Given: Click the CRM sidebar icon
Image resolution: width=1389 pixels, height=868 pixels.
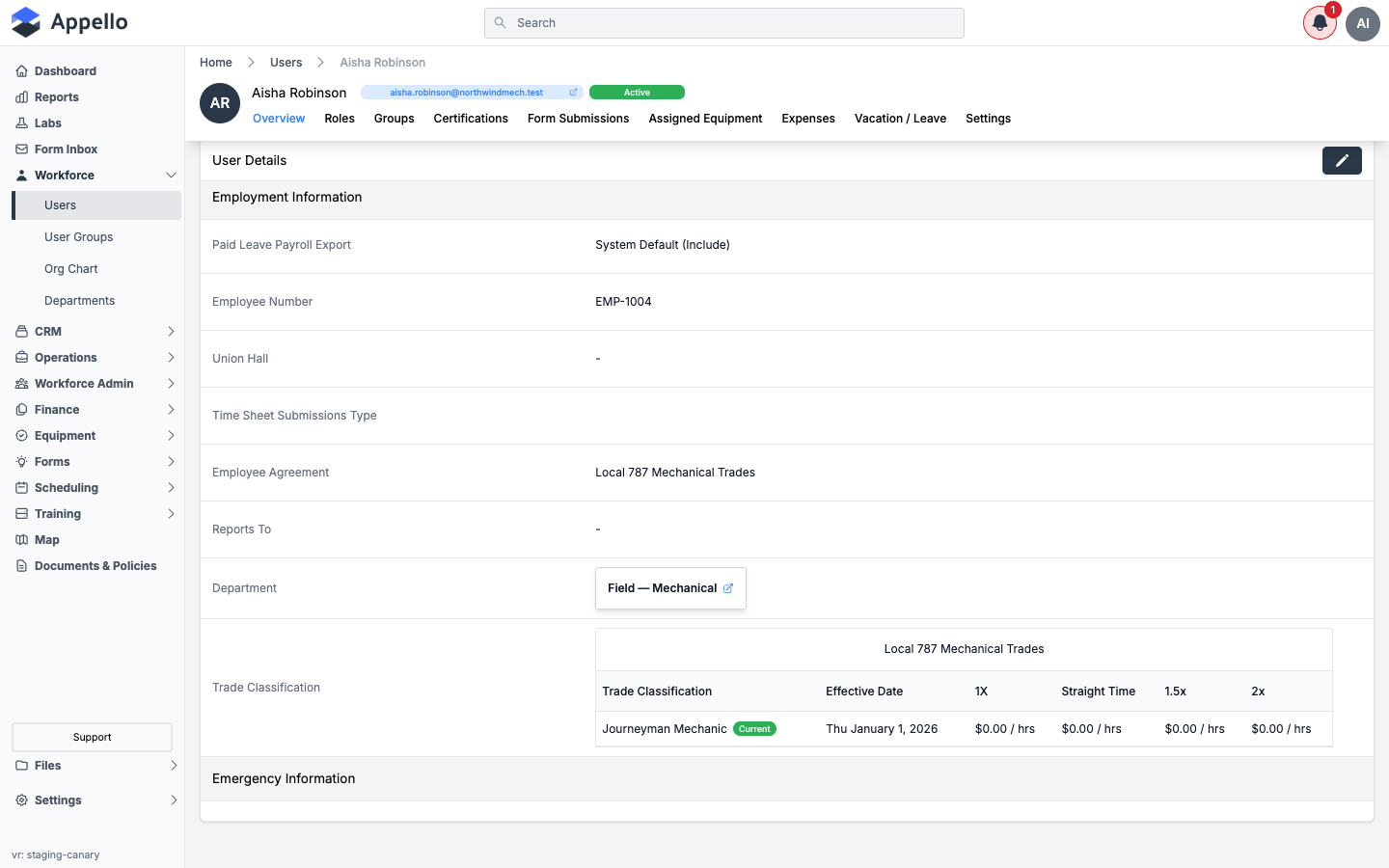Looking at the screenshot, I should 21,332.
